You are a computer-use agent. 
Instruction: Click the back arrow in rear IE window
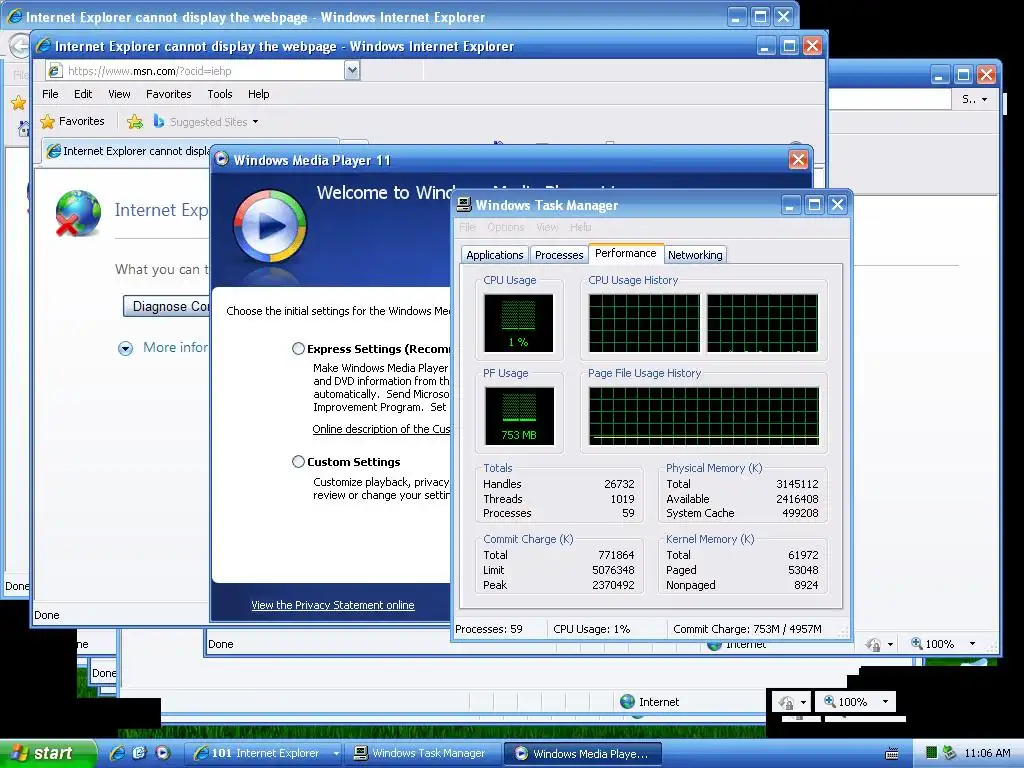point(18,46)
